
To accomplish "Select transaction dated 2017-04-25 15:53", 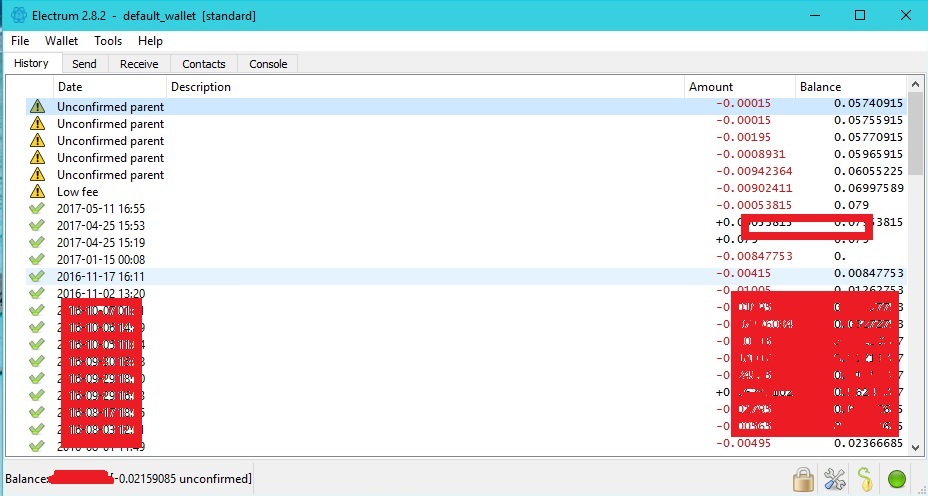I will pos(466,226).
